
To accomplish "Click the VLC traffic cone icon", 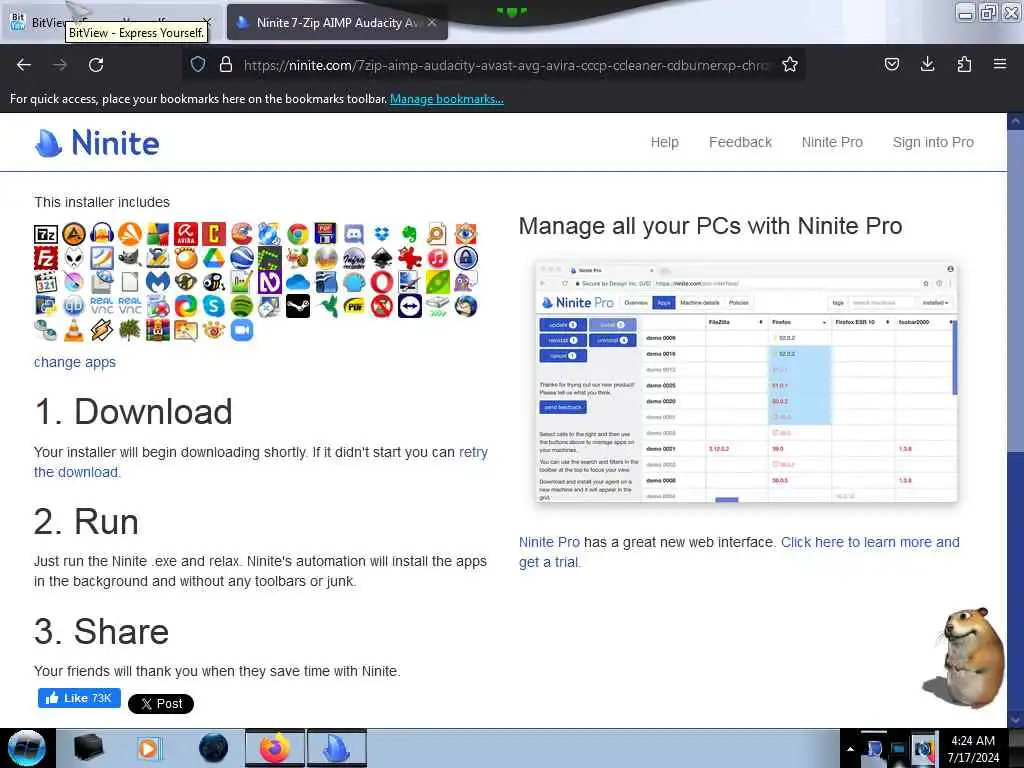I will pyautogui.click(x=74, y=330).
